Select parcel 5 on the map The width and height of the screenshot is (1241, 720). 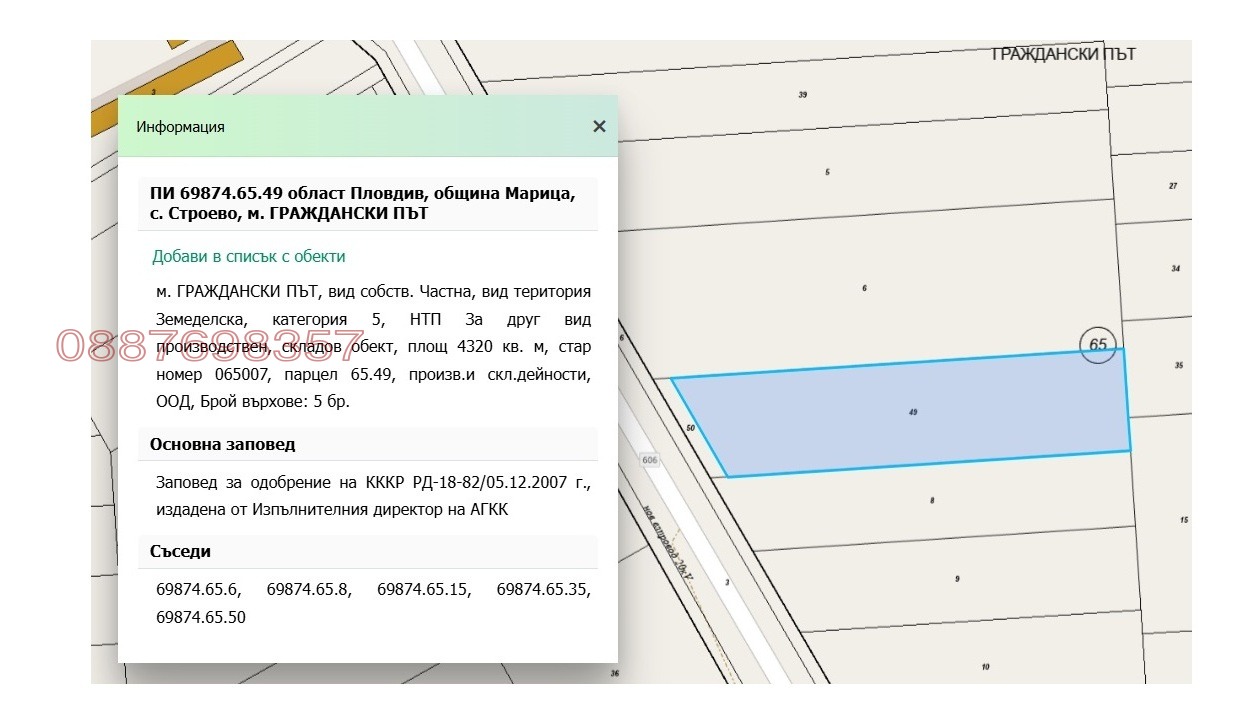(827, 172)
